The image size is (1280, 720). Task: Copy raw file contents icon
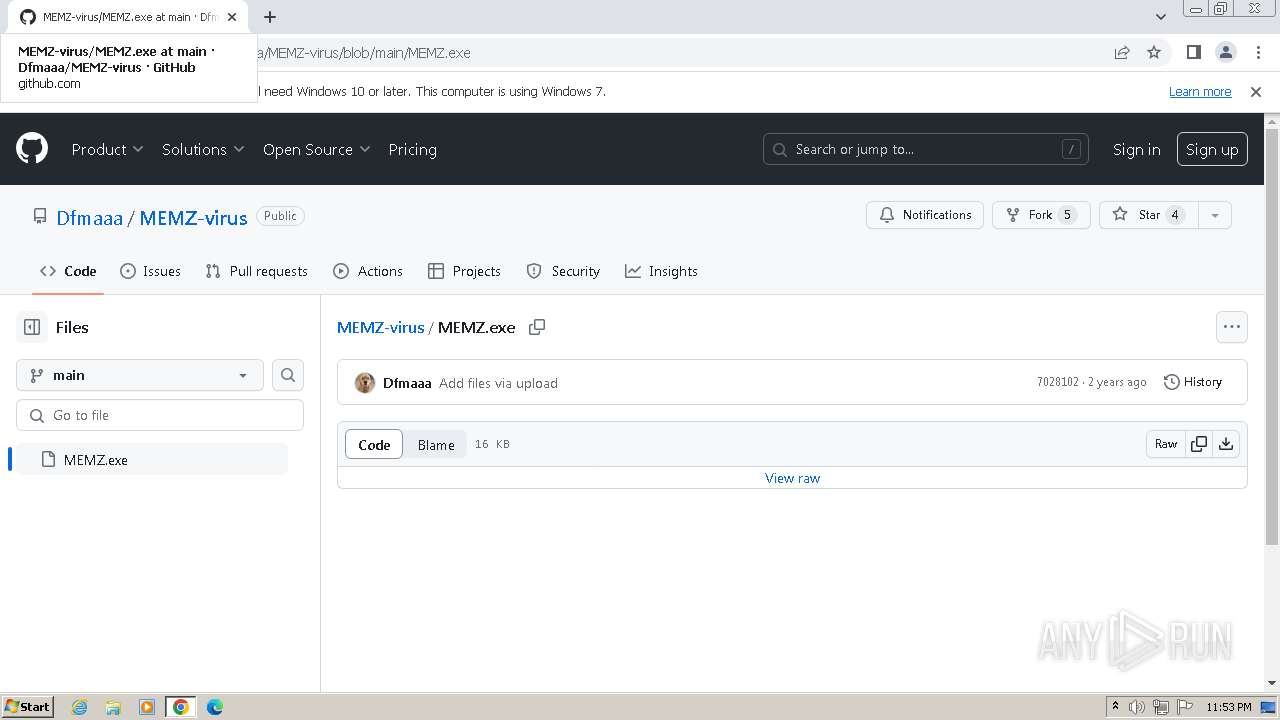pyautogui.click(x=1199, y=444)
